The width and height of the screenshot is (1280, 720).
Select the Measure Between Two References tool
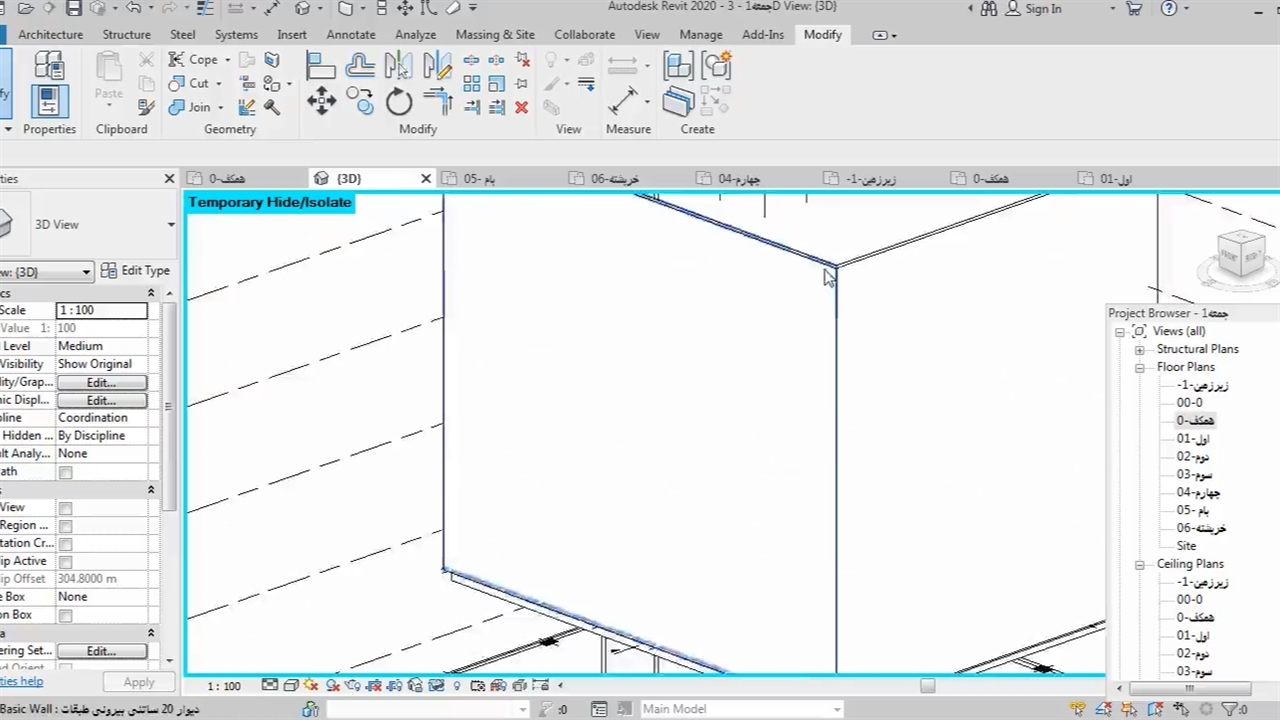[623, 101]
